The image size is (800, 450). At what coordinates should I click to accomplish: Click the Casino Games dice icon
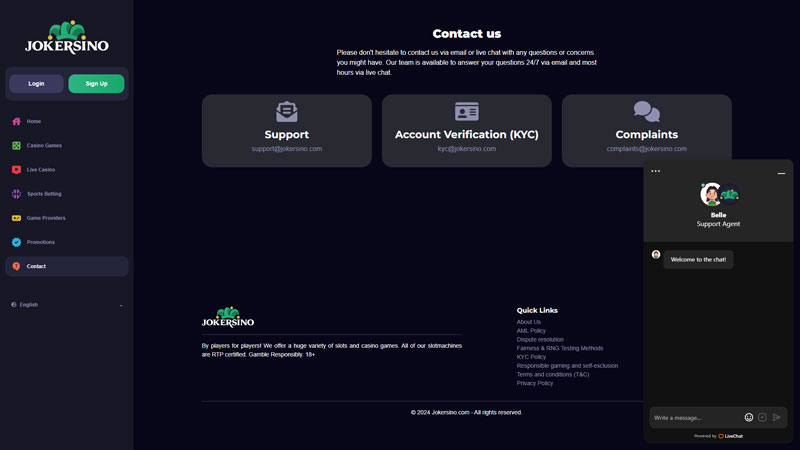[16, 145]
